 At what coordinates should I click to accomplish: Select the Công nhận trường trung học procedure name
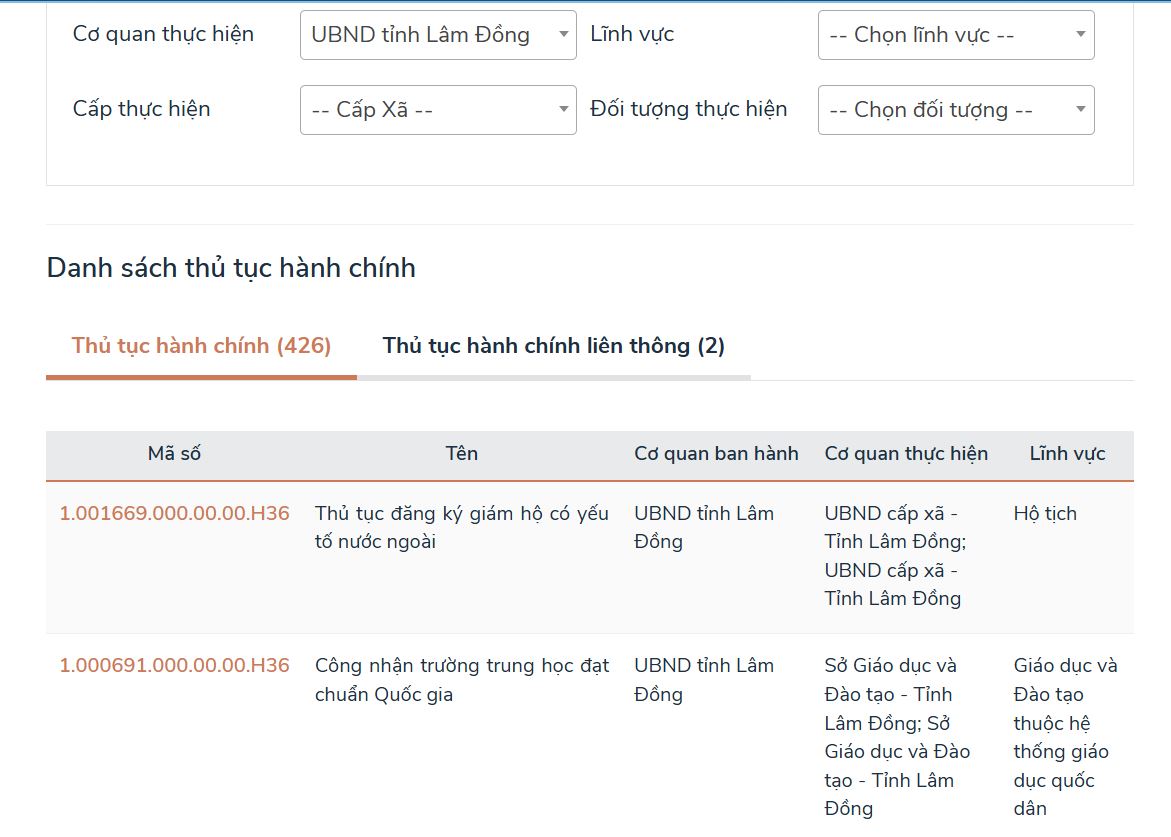[x=461, y=680]
